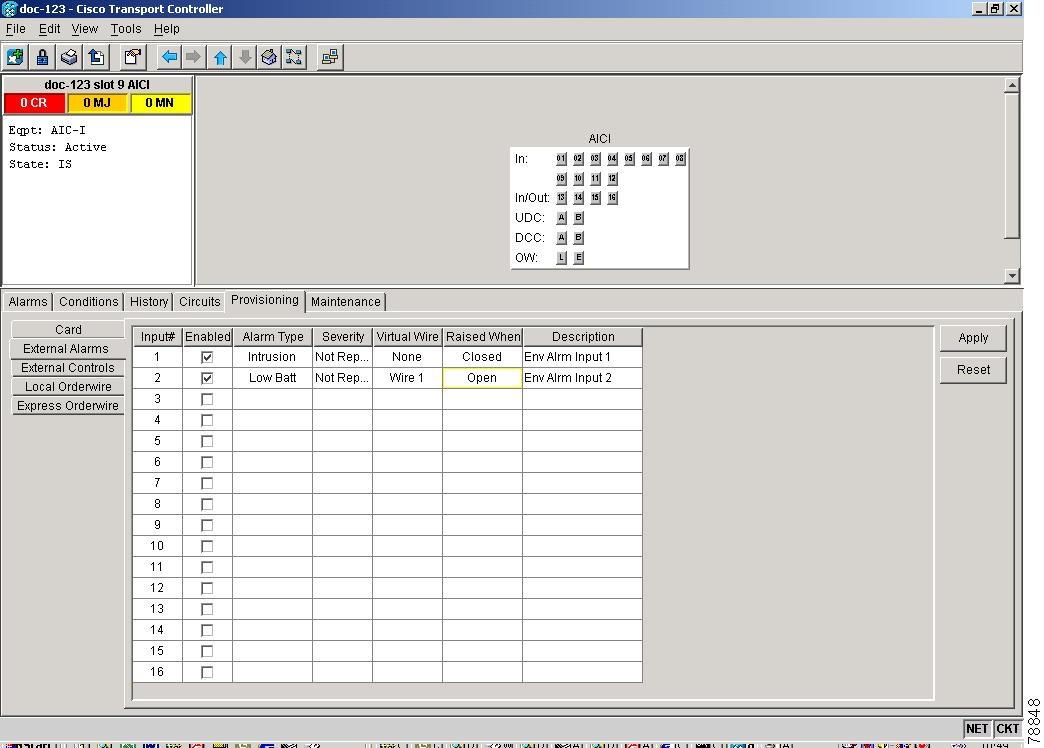The width and height of the screenshot is (1044, 748).
Task: Open Raised When cell showing Open
Action: point(482,378)
